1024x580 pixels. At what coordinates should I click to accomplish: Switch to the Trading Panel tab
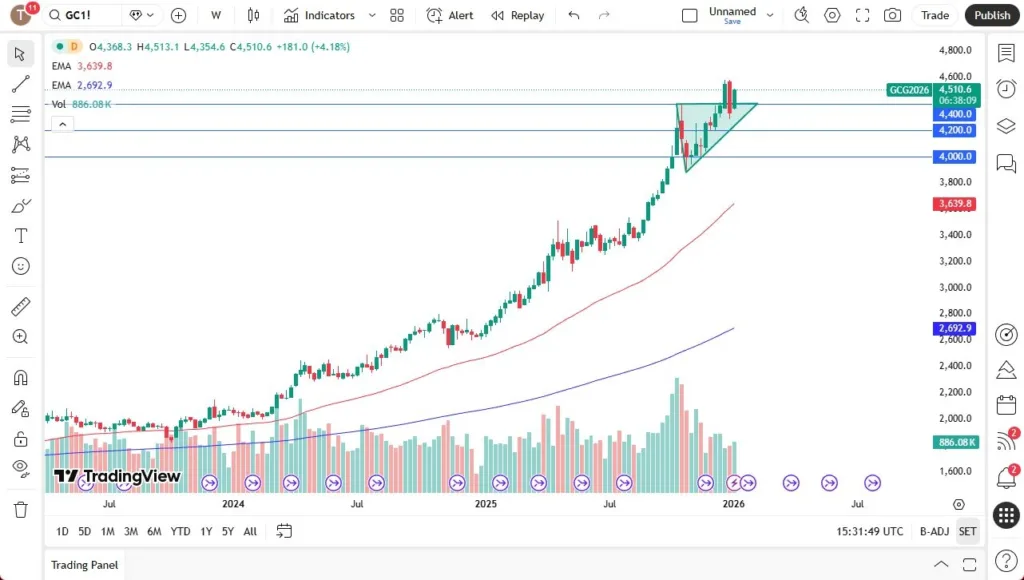point(84,565)
